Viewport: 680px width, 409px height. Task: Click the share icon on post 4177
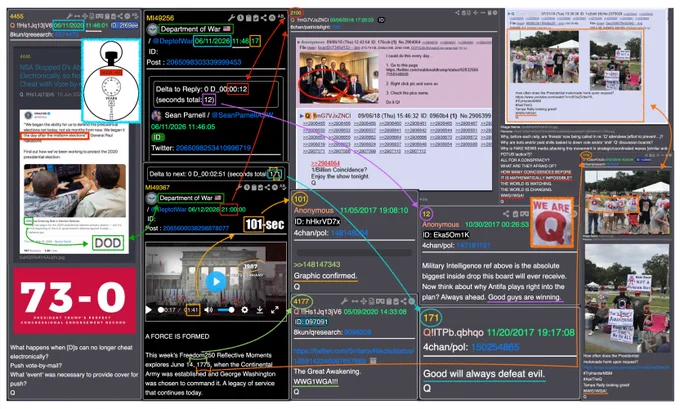[403, 301]
